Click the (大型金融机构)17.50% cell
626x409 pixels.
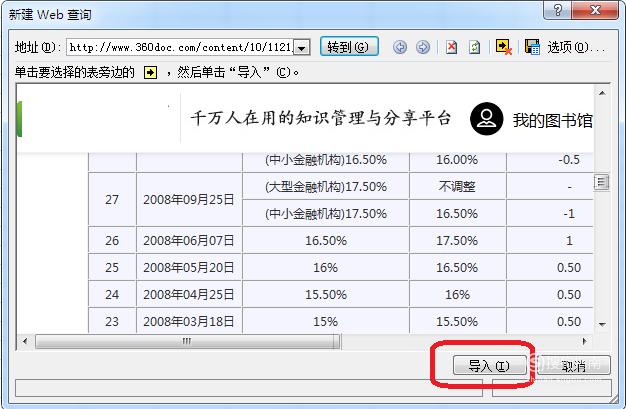click(x=326, y=186)
